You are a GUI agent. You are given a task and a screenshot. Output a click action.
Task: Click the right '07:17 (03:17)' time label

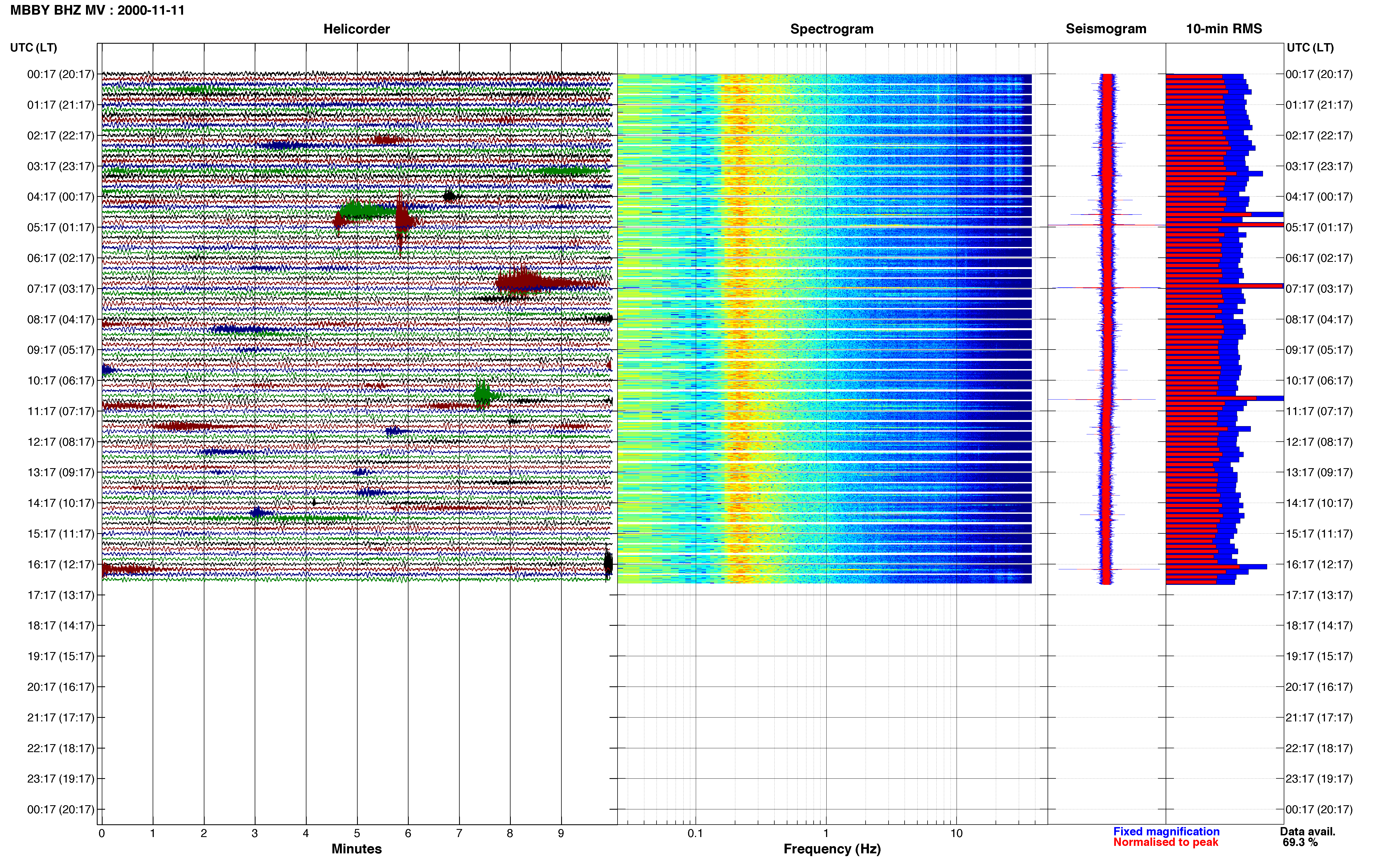pos(1319,289)
